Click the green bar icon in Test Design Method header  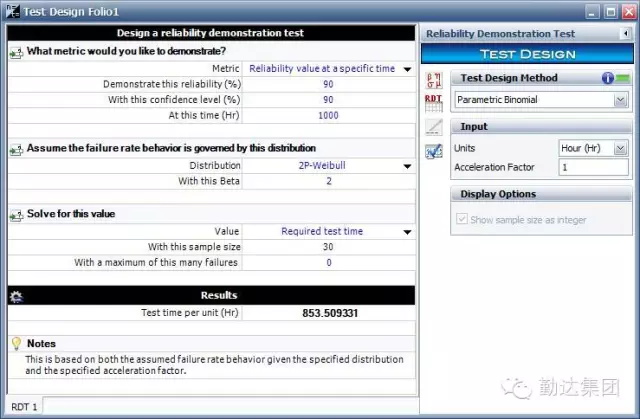coord(622,78)
